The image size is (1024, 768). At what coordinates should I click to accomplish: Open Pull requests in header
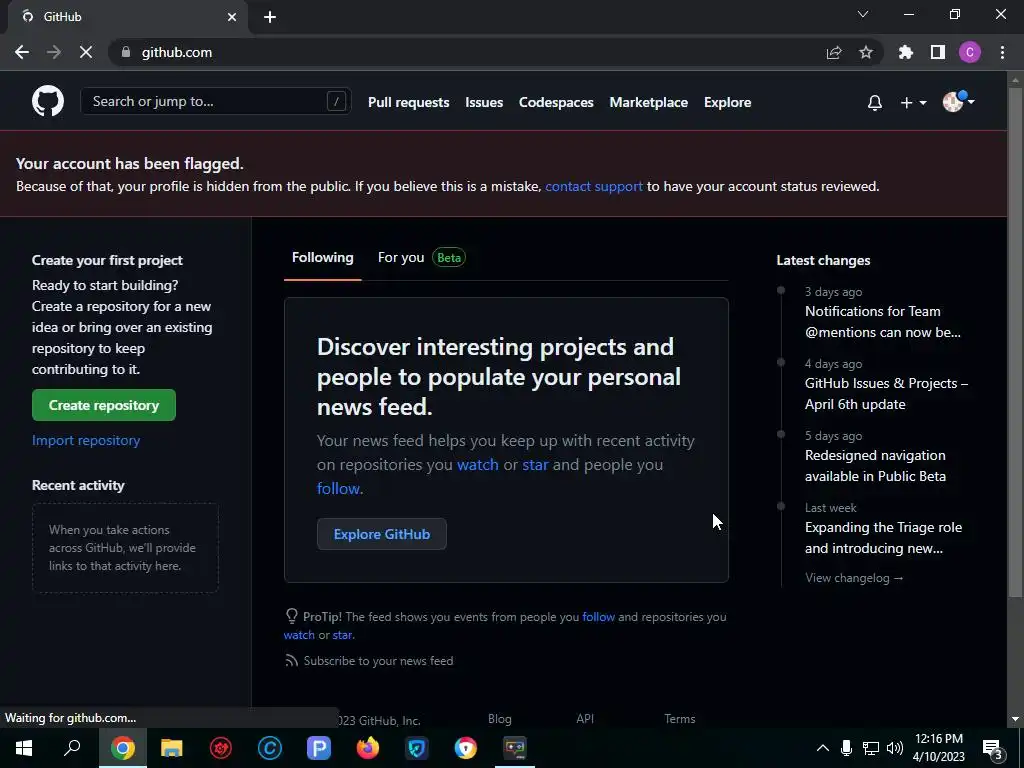point(408,103)
